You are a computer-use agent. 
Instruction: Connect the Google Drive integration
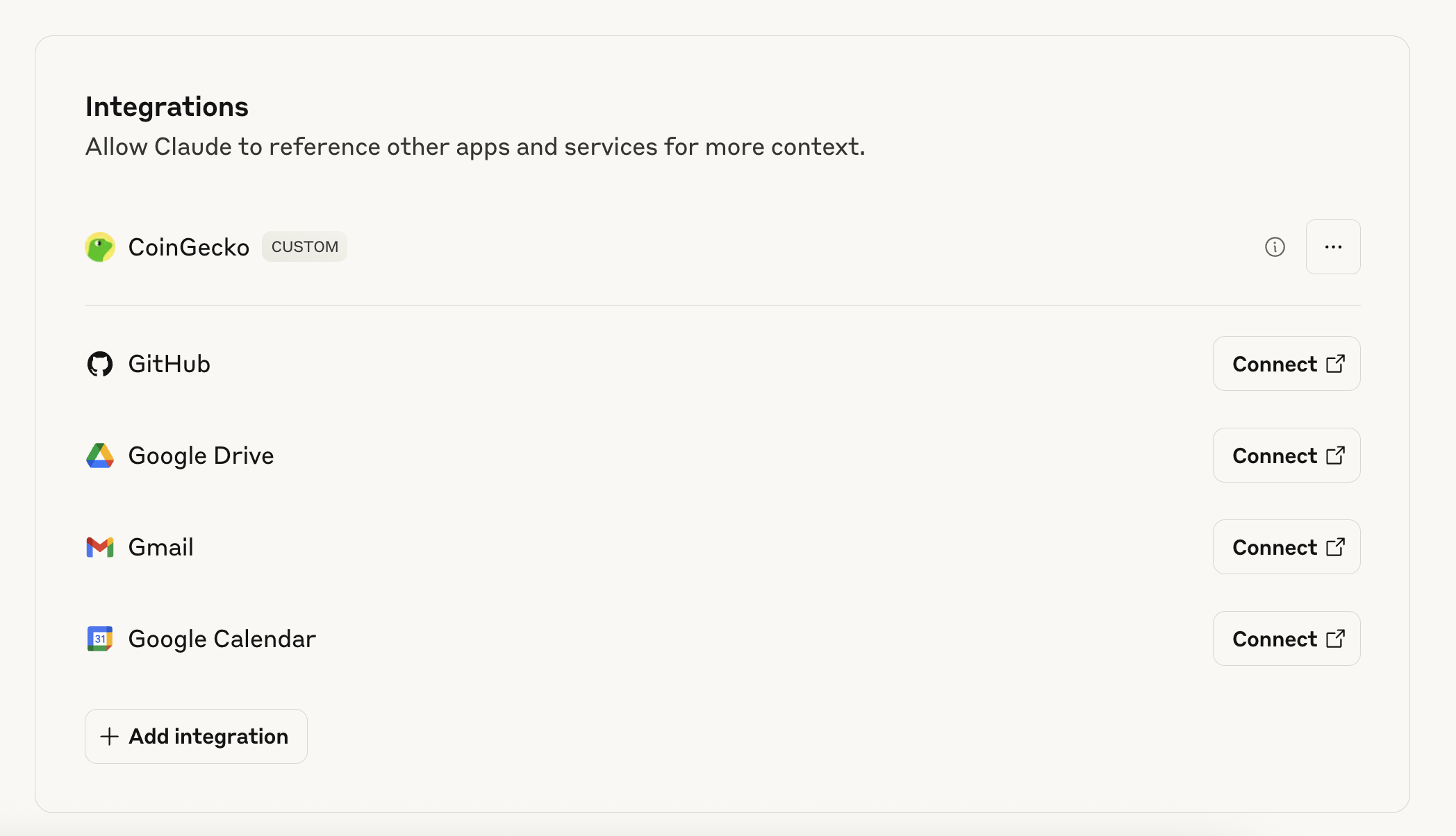1286,455
